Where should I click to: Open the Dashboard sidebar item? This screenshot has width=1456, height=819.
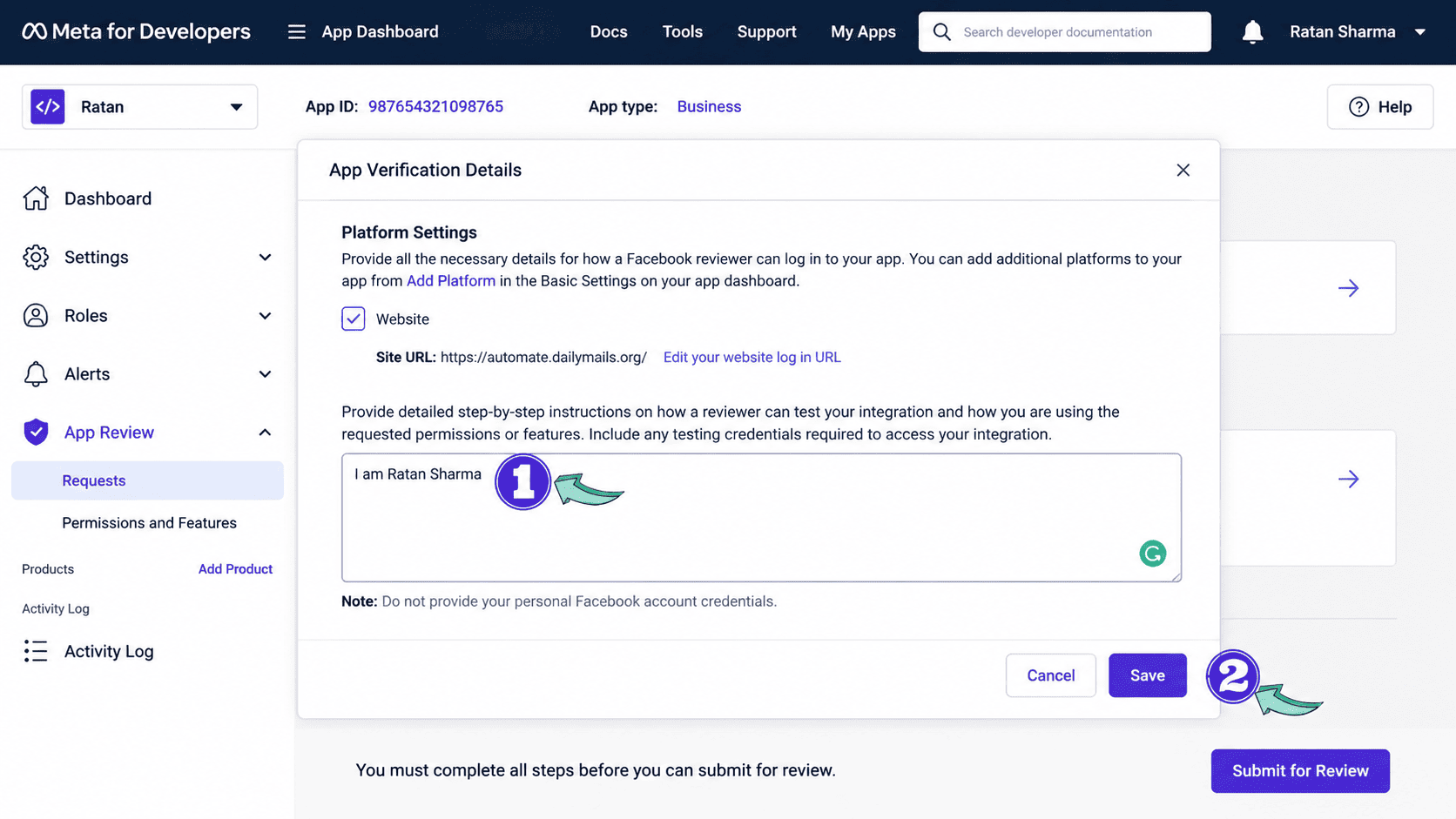pos(108,198)
